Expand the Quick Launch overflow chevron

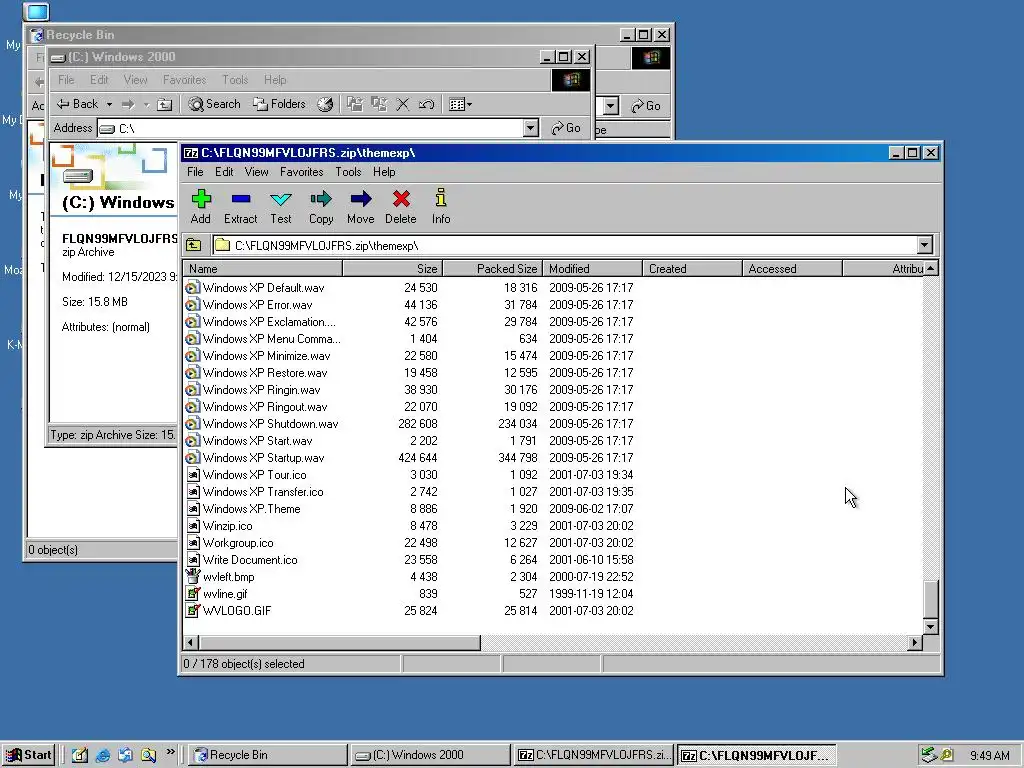pyautogui.click(x=170, y=752)
